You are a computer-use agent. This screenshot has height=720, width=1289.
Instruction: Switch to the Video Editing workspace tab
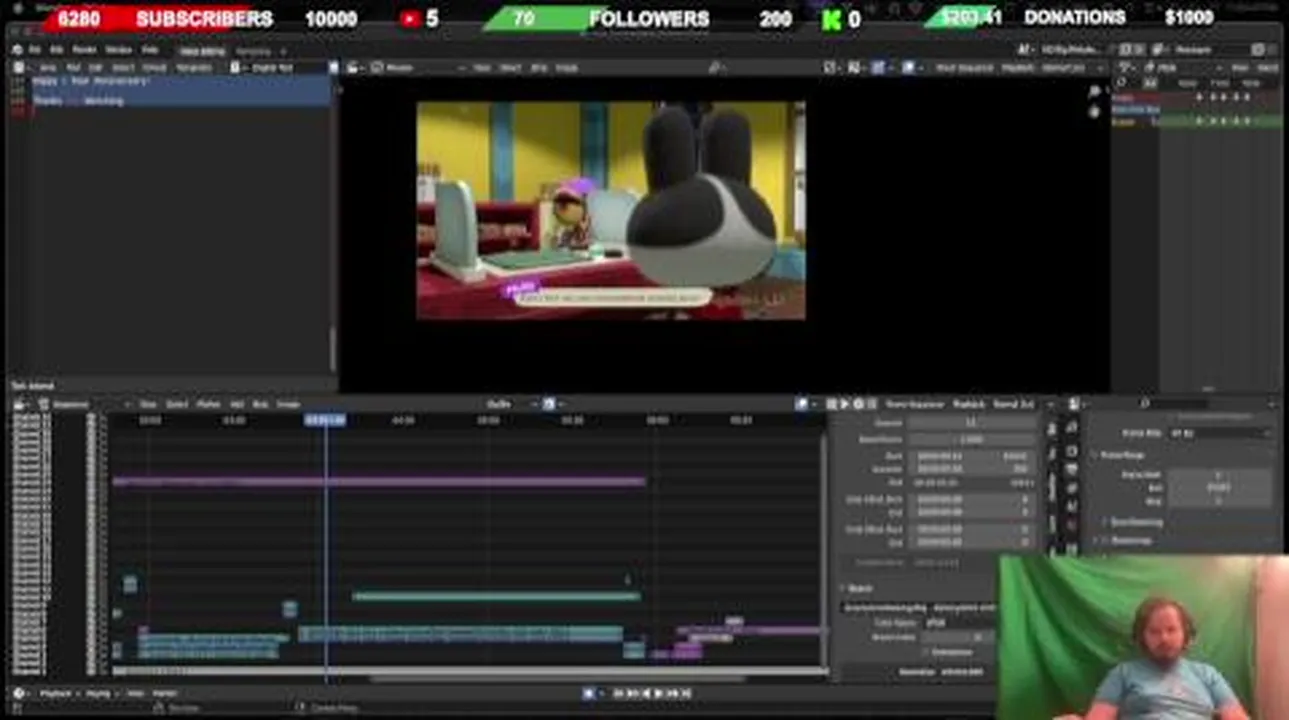(x=202, y=50)
